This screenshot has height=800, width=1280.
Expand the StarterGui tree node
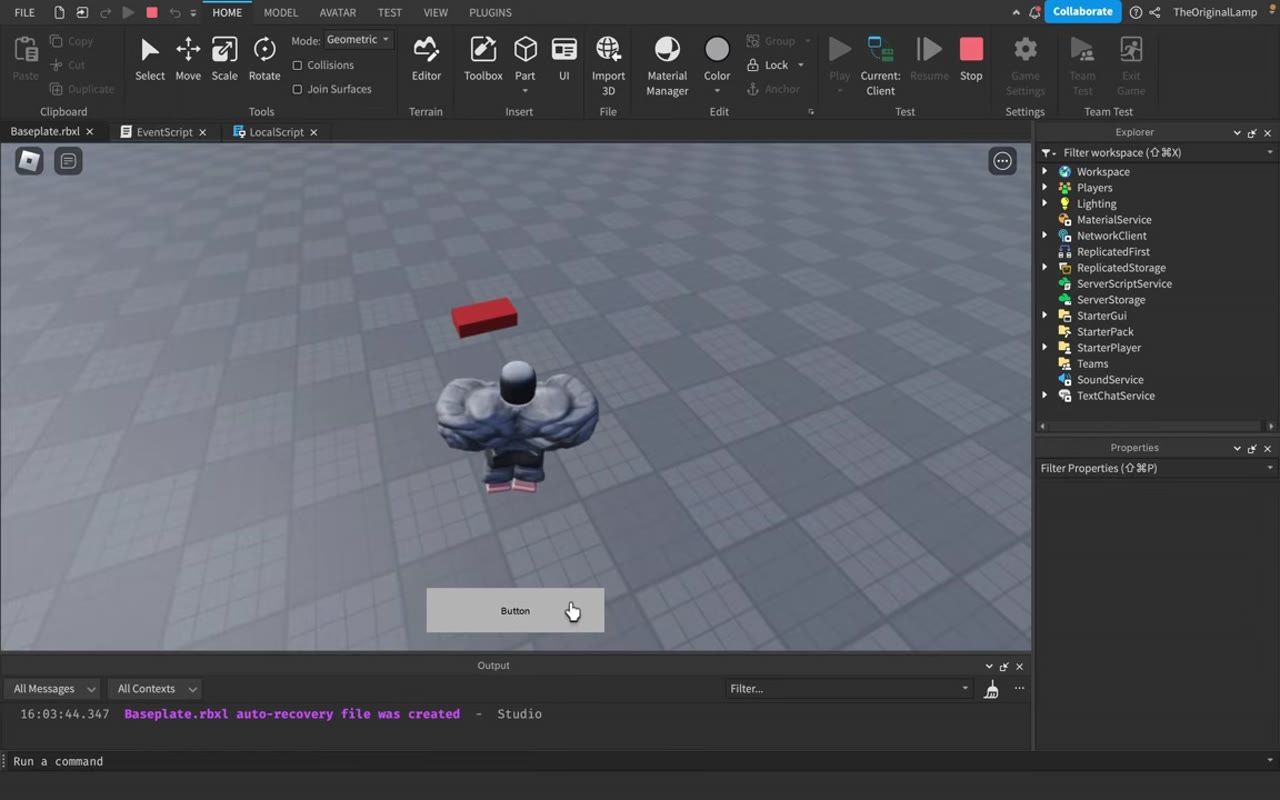[x=1045, y=316]
